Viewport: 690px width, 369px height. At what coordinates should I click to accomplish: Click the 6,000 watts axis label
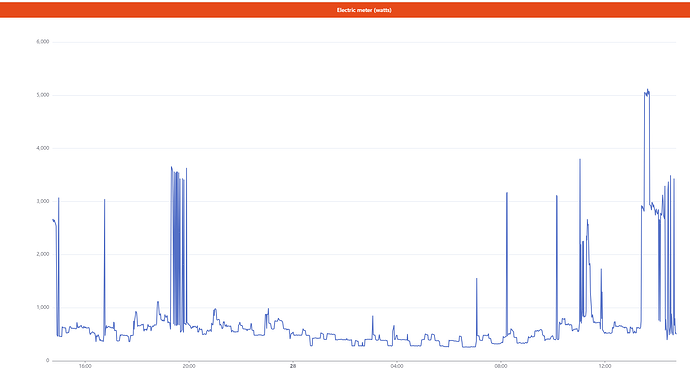[43, 42]
